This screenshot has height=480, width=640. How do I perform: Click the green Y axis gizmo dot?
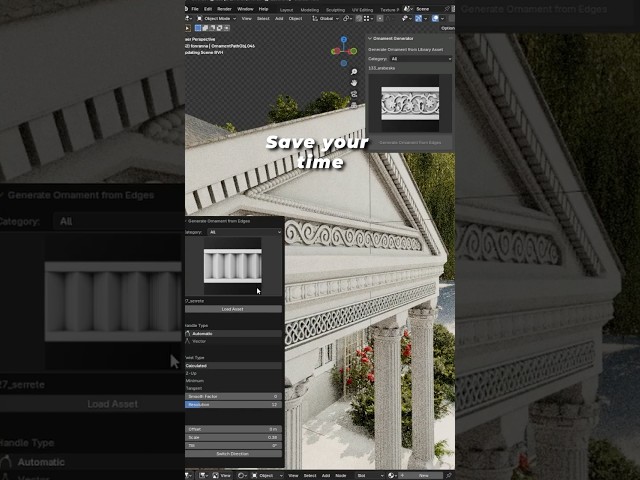click(x=353, y=51)
